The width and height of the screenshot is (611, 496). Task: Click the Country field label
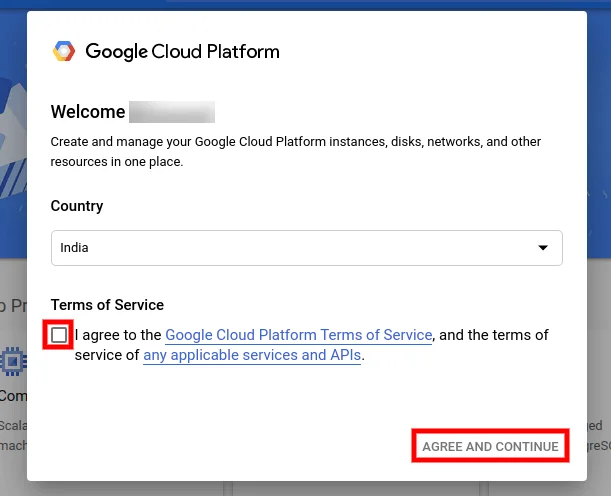(x=77, y=206)
